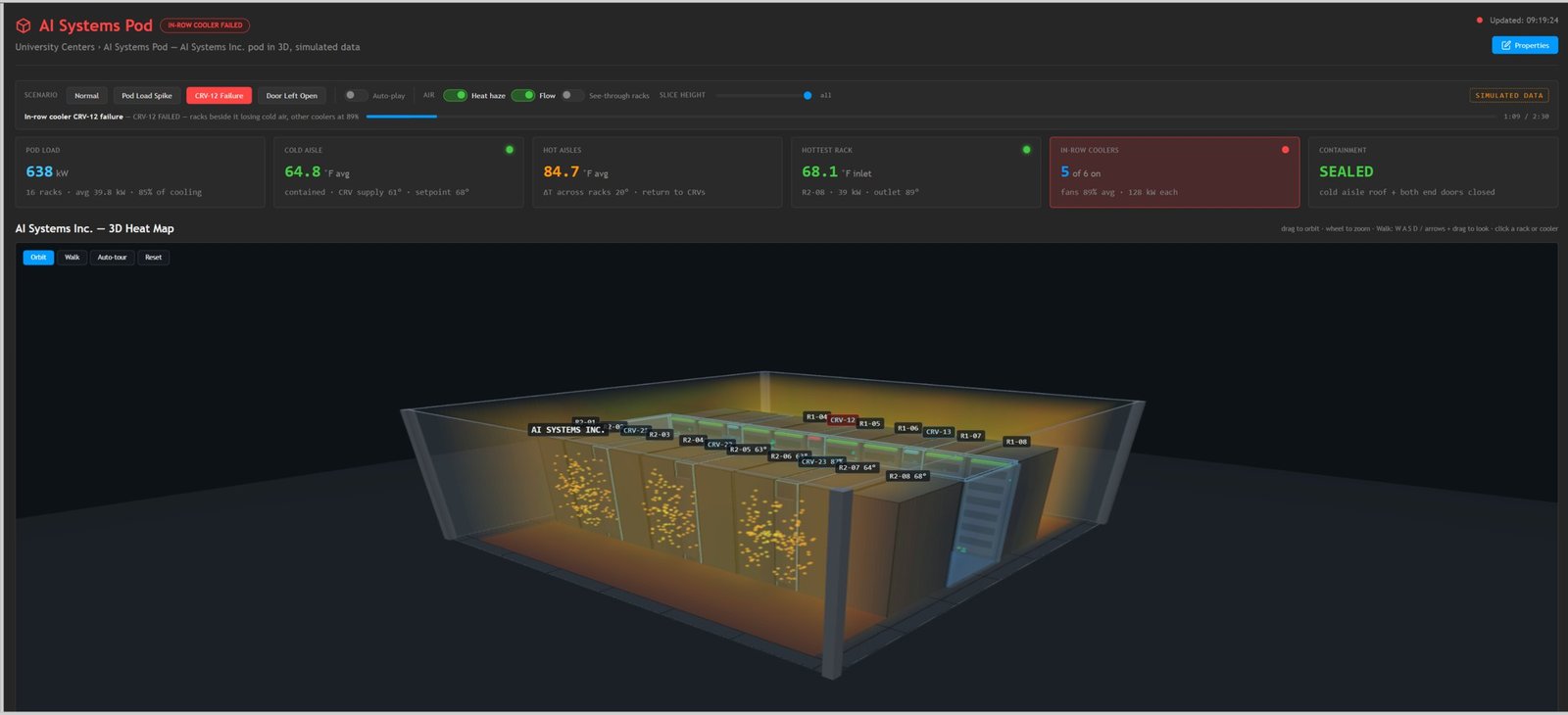Select rack R1-06 label
Viewport: 1568px width, 715px height.
pos(908,428)
